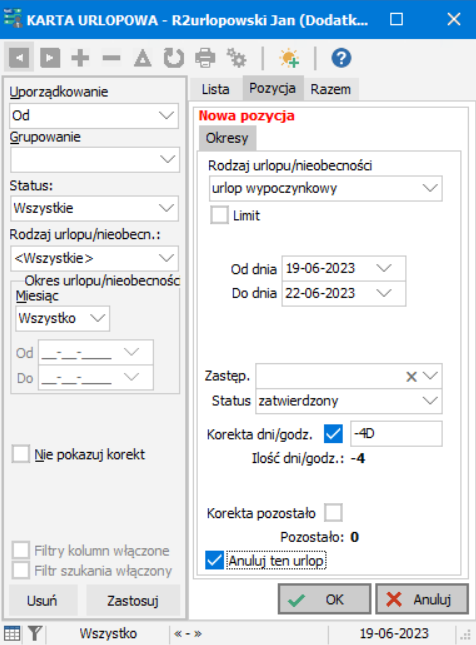Click the sun with plus icon
This screenshot has height=645, width=476.
pyautogui.click(x=289, y=58)
